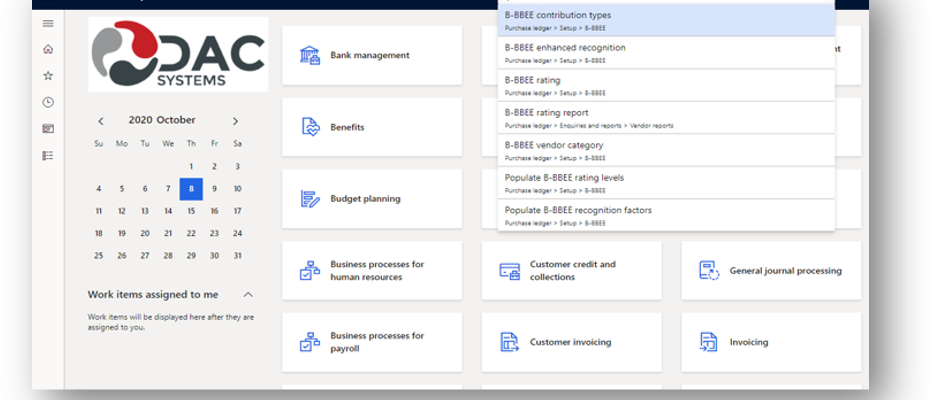The width and height of the screenshot is (934, 400).
Task: Open Workspaces icon in sidebar
Action: (x=48, y=129)
